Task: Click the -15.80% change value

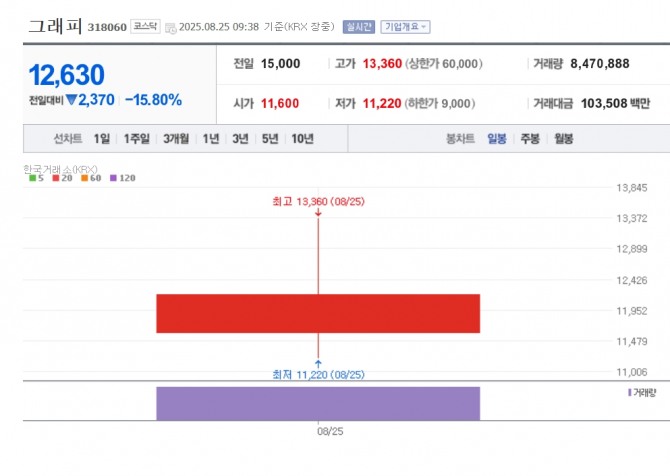Action: (153, 100)
